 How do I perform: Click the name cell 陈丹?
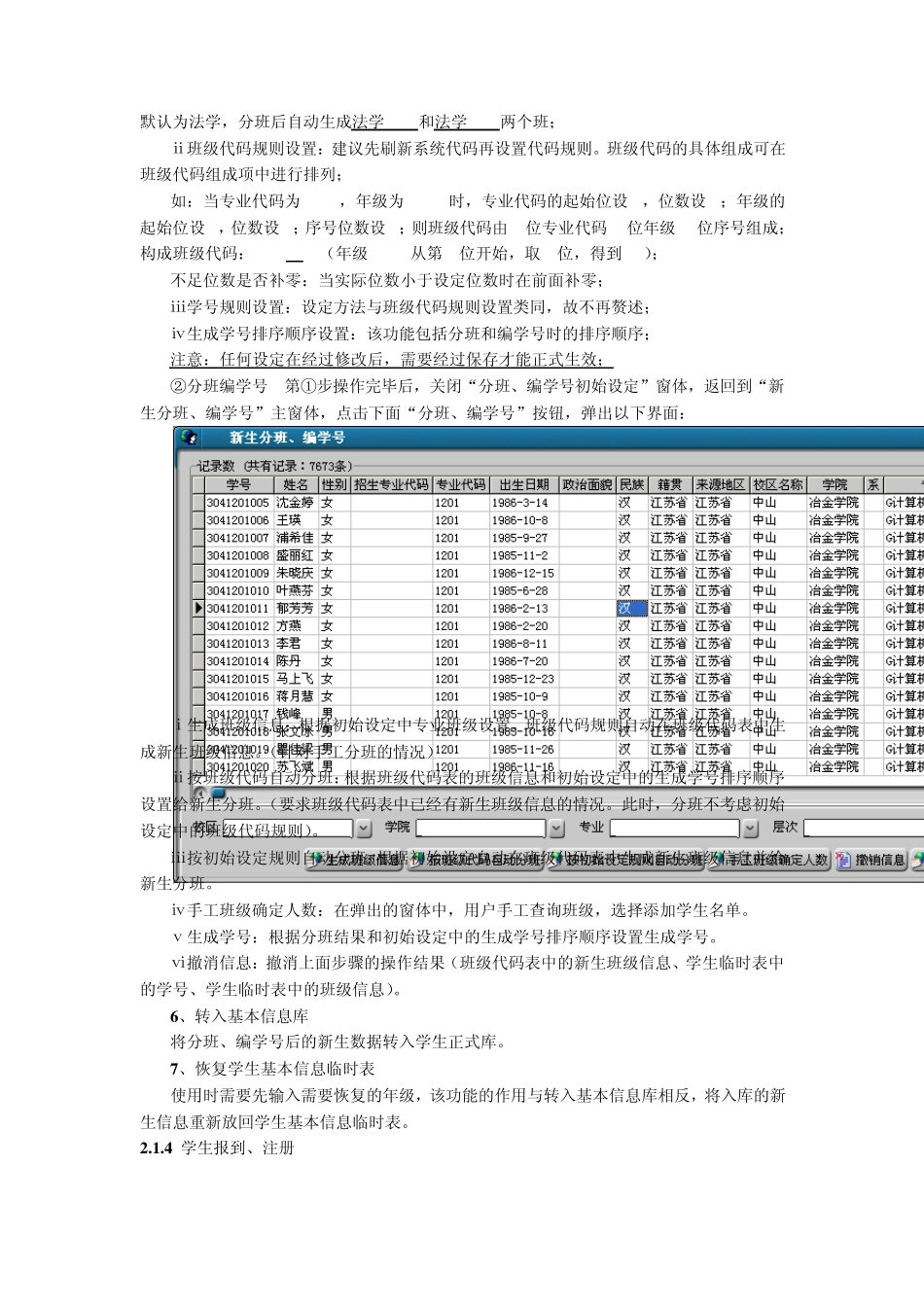[x=296, y=660]
